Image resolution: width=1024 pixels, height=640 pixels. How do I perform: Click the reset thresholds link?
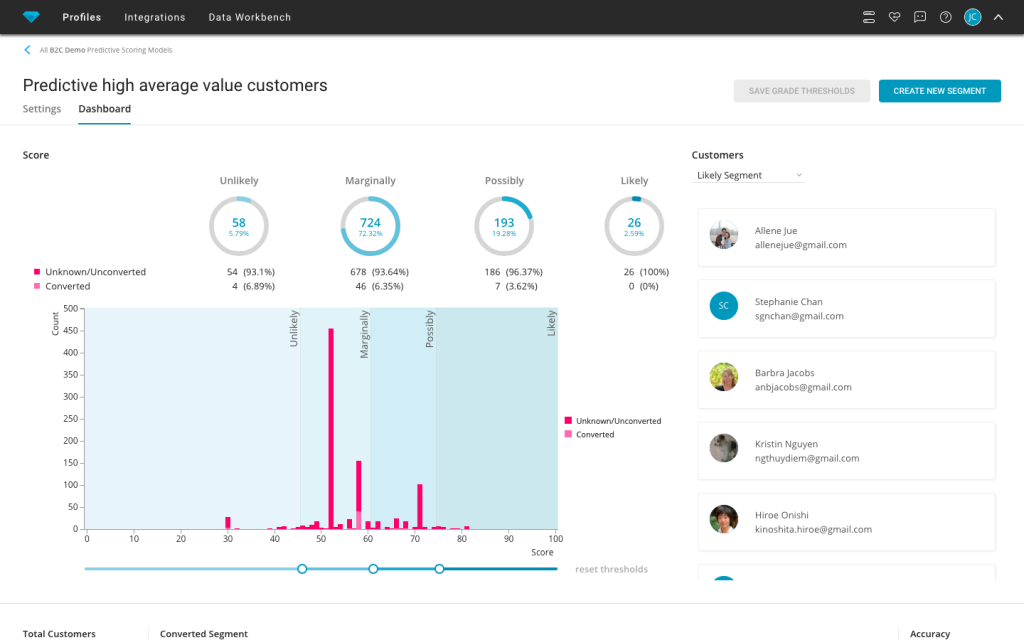coord(611,569)
